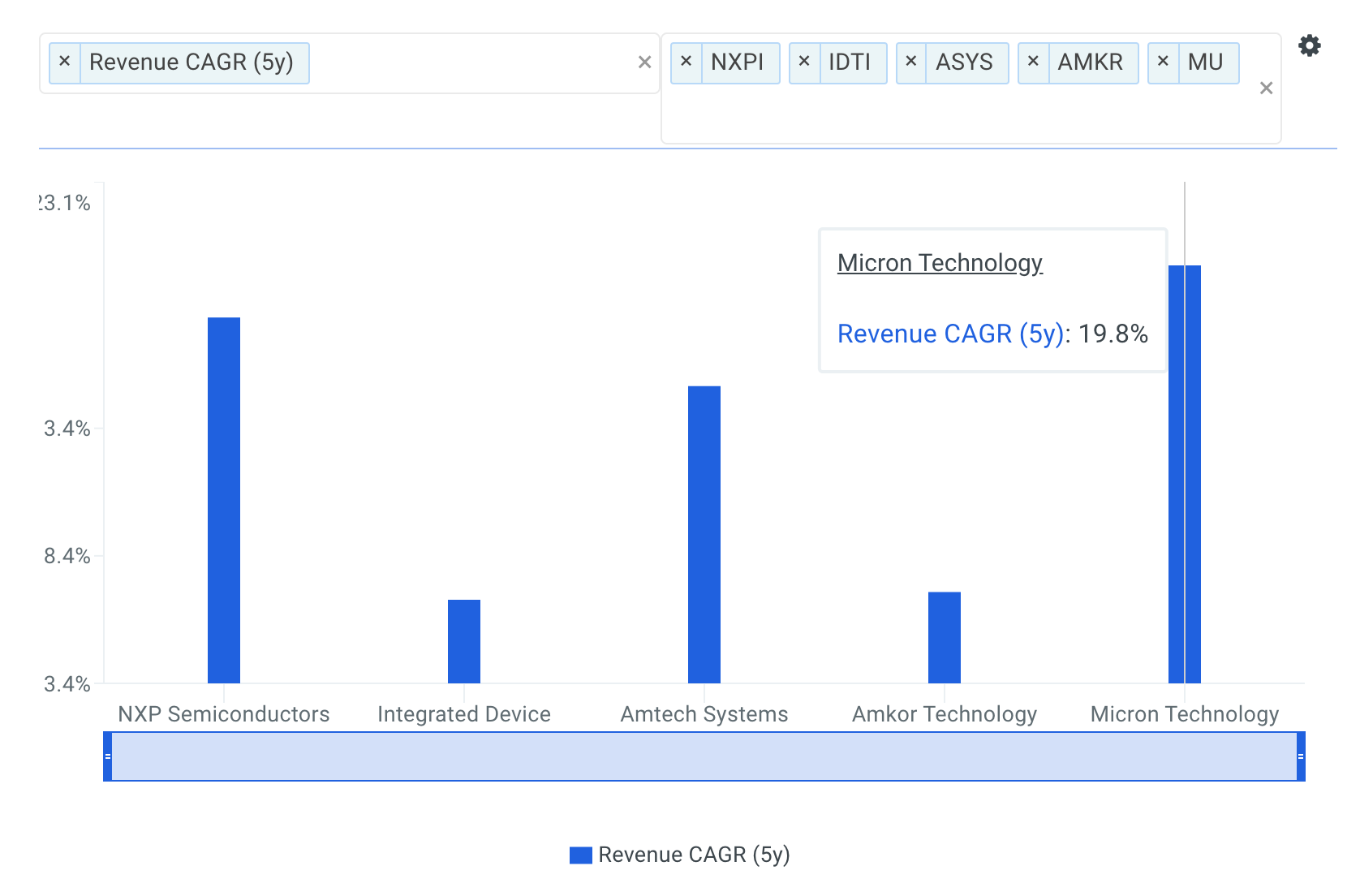Open the chart settings gear icon

[x=1309, y=45]
